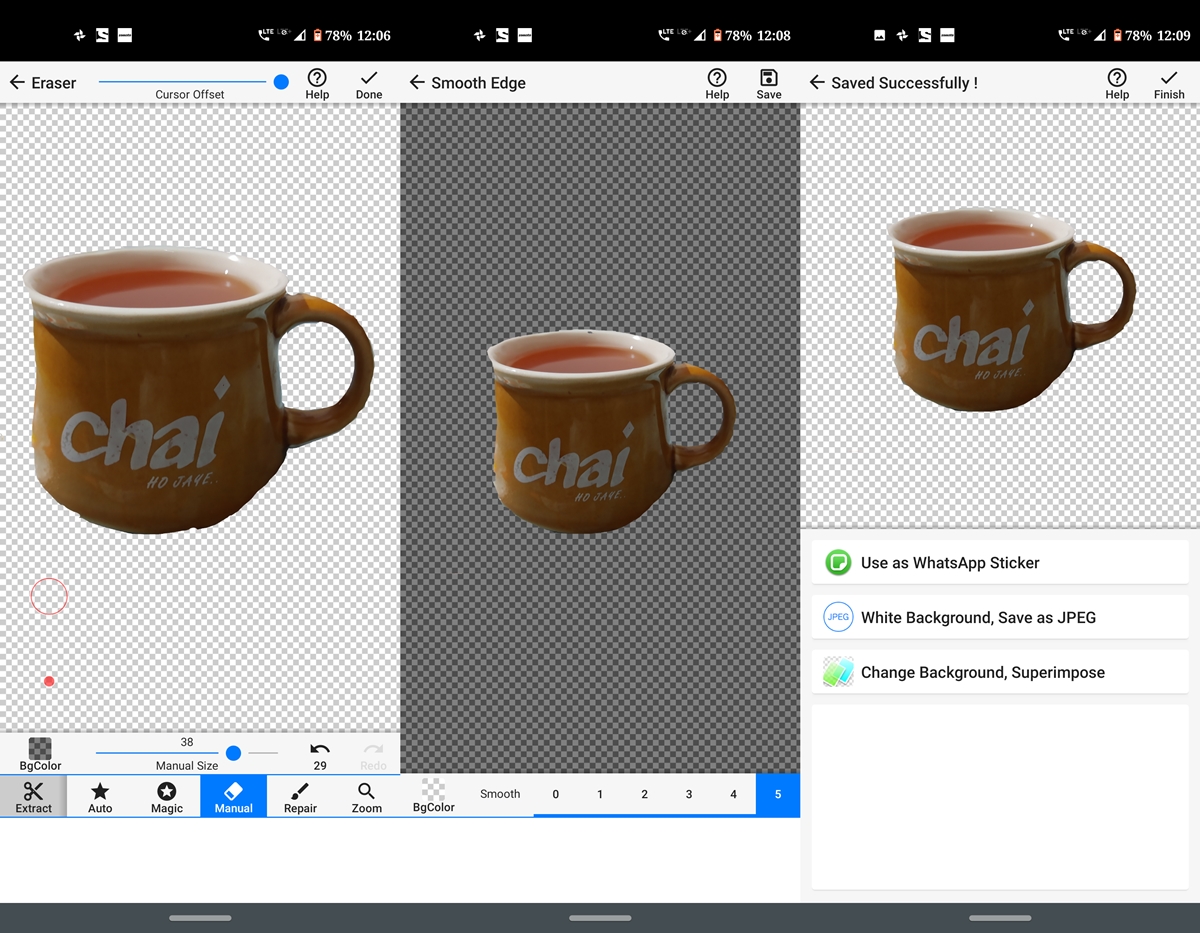Select the Extract scissors tool

click(33, 796)
